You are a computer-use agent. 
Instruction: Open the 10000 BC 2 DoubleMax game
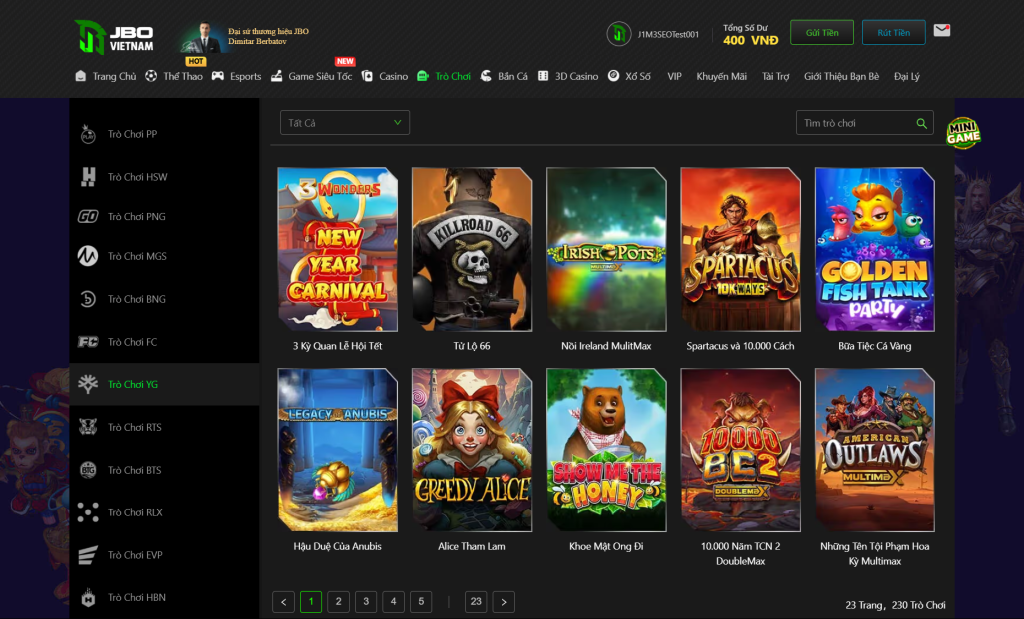741,450
